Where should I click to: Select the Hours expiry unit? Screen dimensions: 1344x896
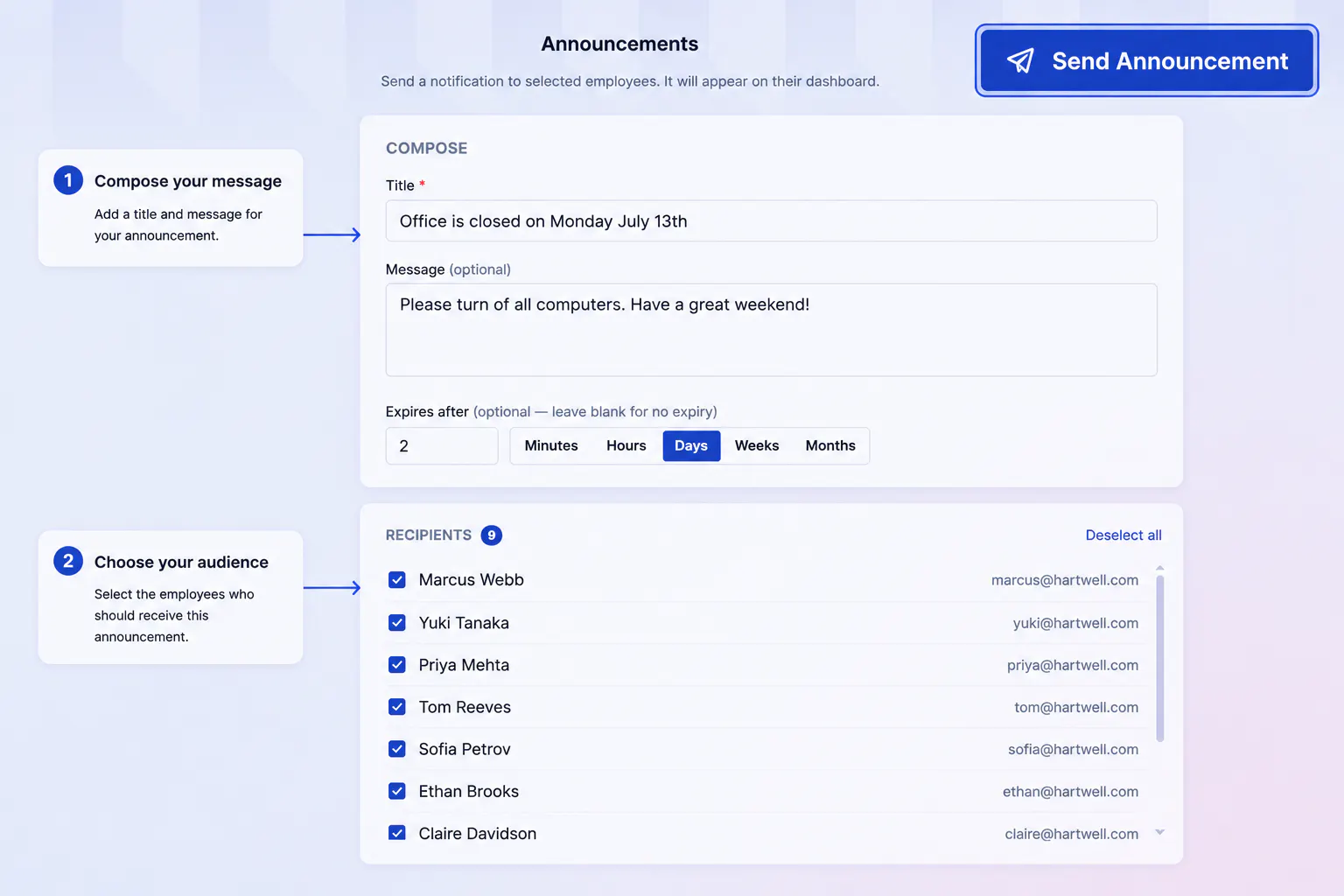[x=626, y=446]
